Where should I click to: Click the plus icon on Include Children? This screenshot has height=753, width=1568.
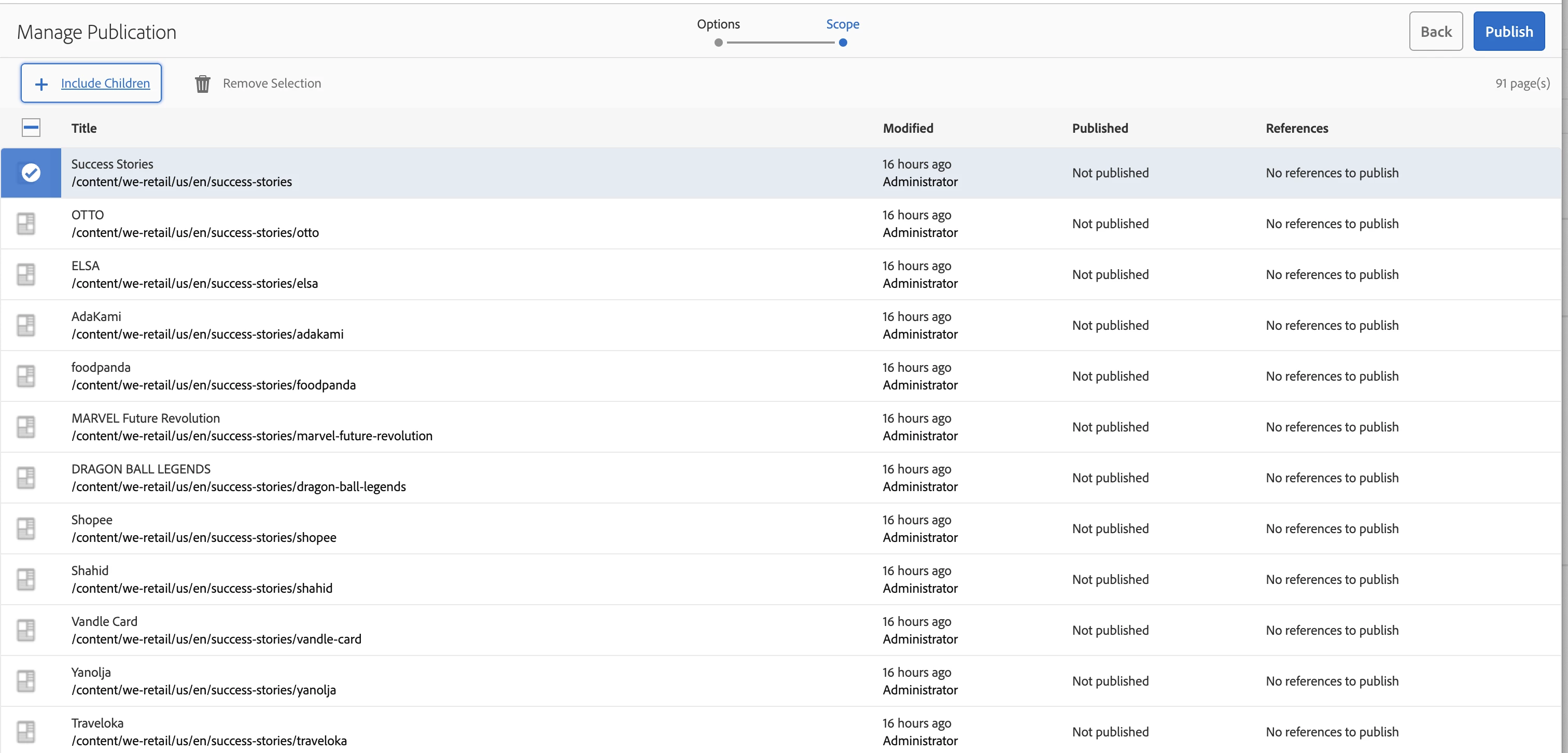click(x=41, y=84)
